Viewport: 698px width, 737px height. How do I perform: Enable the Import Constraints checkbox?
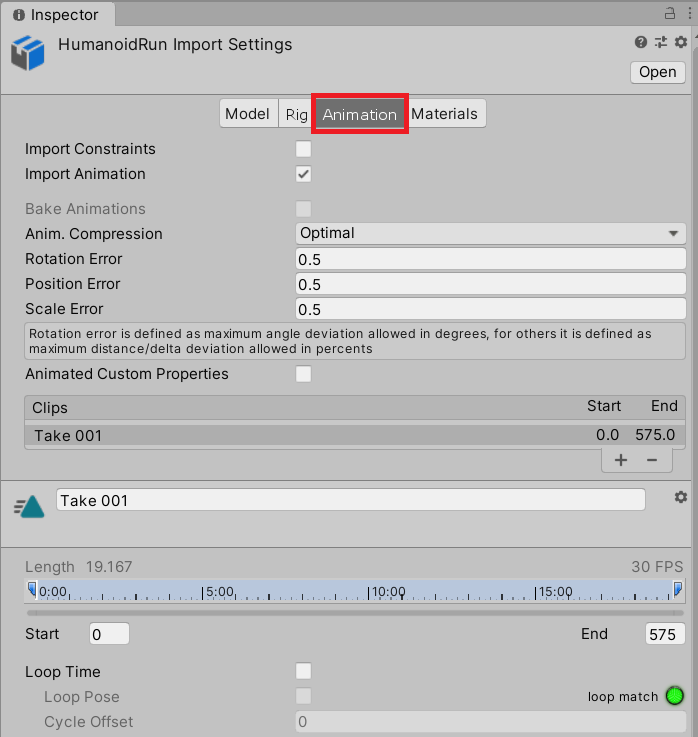click(304, 149)
